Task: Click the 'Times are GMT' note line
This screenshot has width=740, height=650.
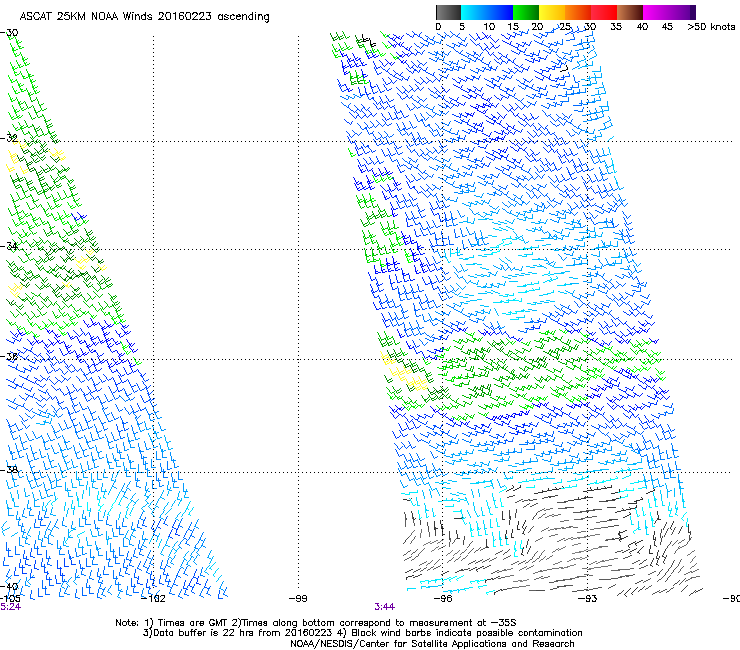Action: (x=316, y=623)
